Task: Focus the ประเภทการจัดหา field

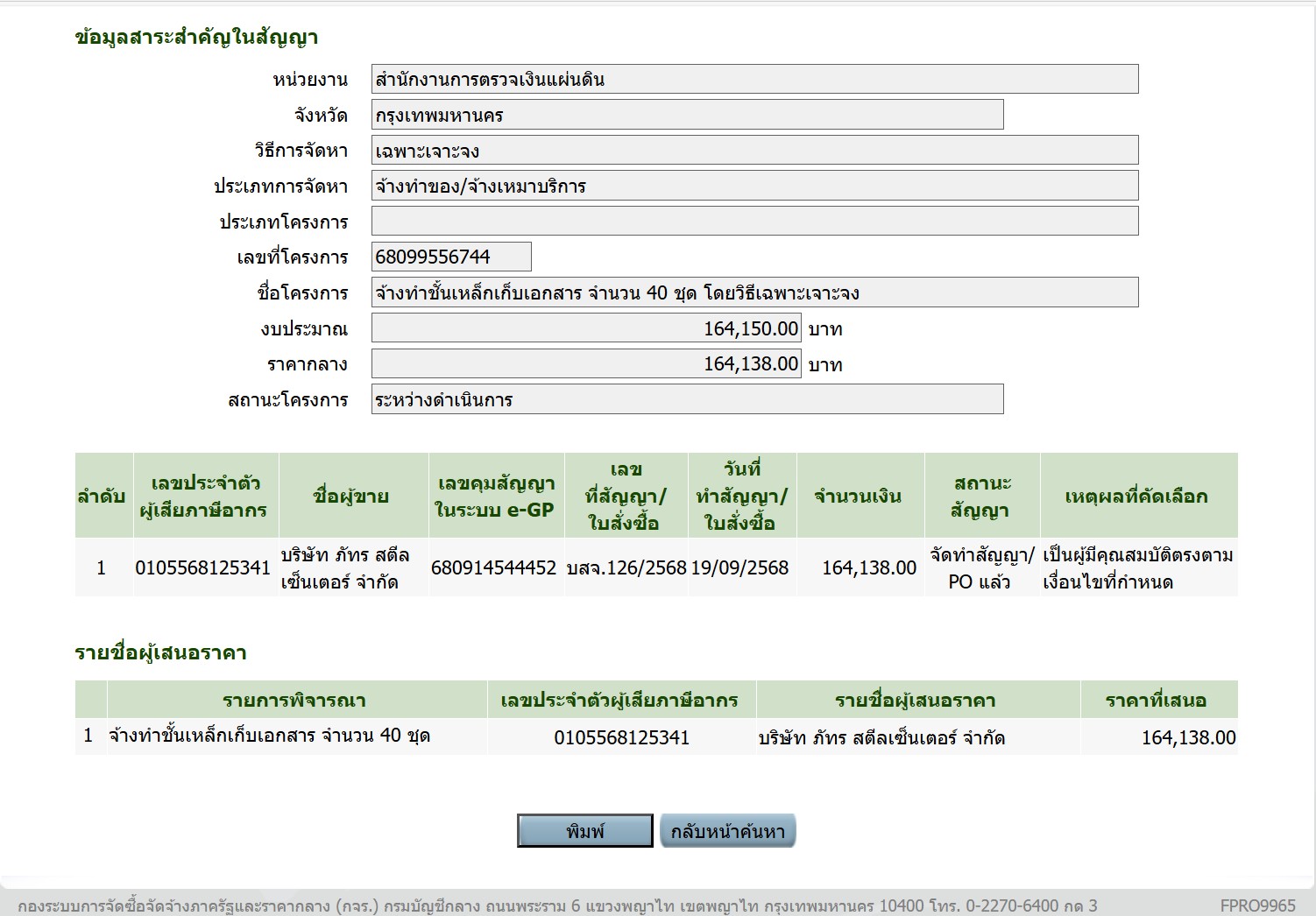Action: pos(754,186)
